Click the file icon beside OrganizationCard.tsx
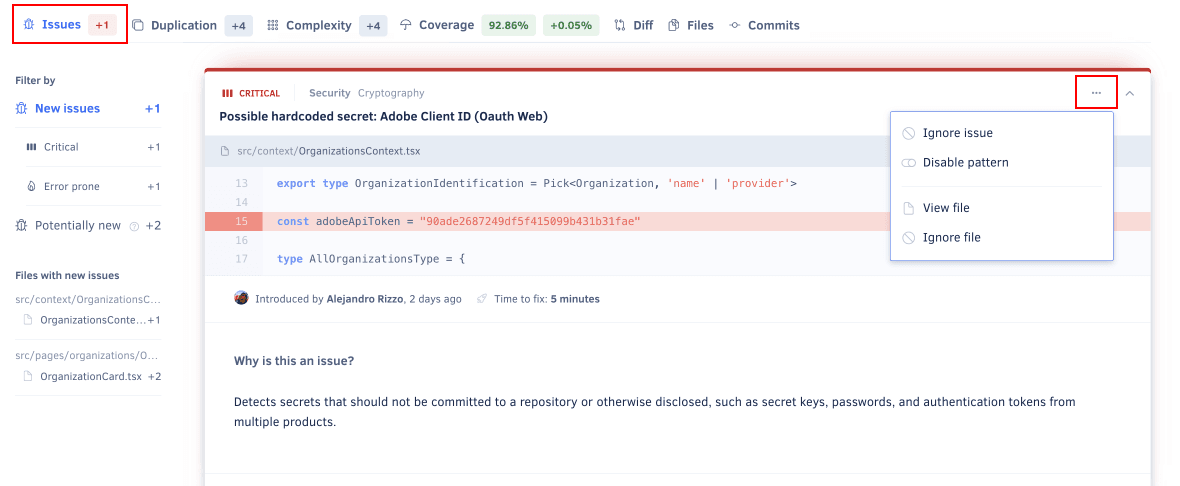 (29, 377)
